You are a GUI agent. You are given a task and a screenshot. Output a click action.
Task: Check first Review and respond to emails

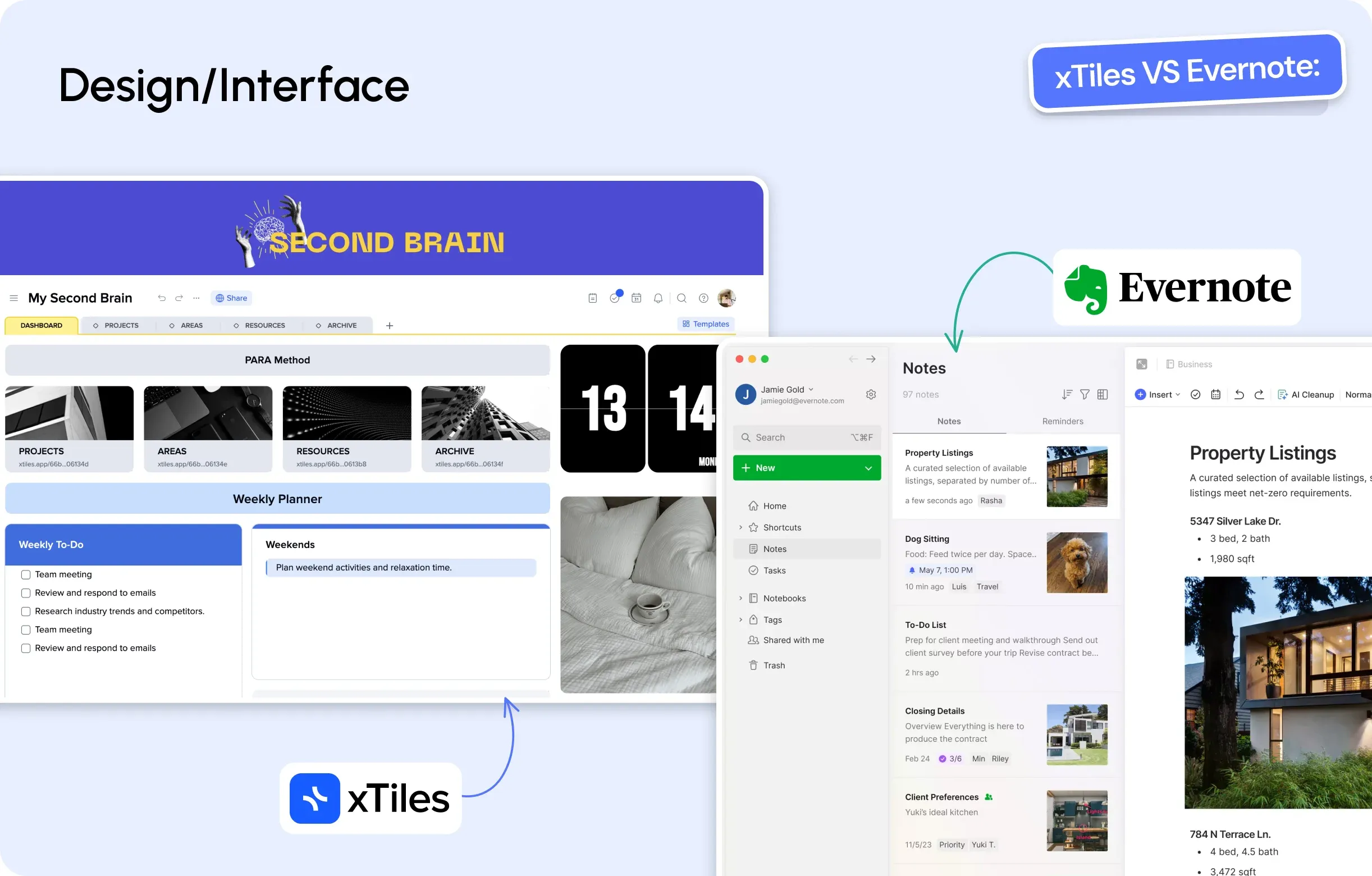coord(26,593)
